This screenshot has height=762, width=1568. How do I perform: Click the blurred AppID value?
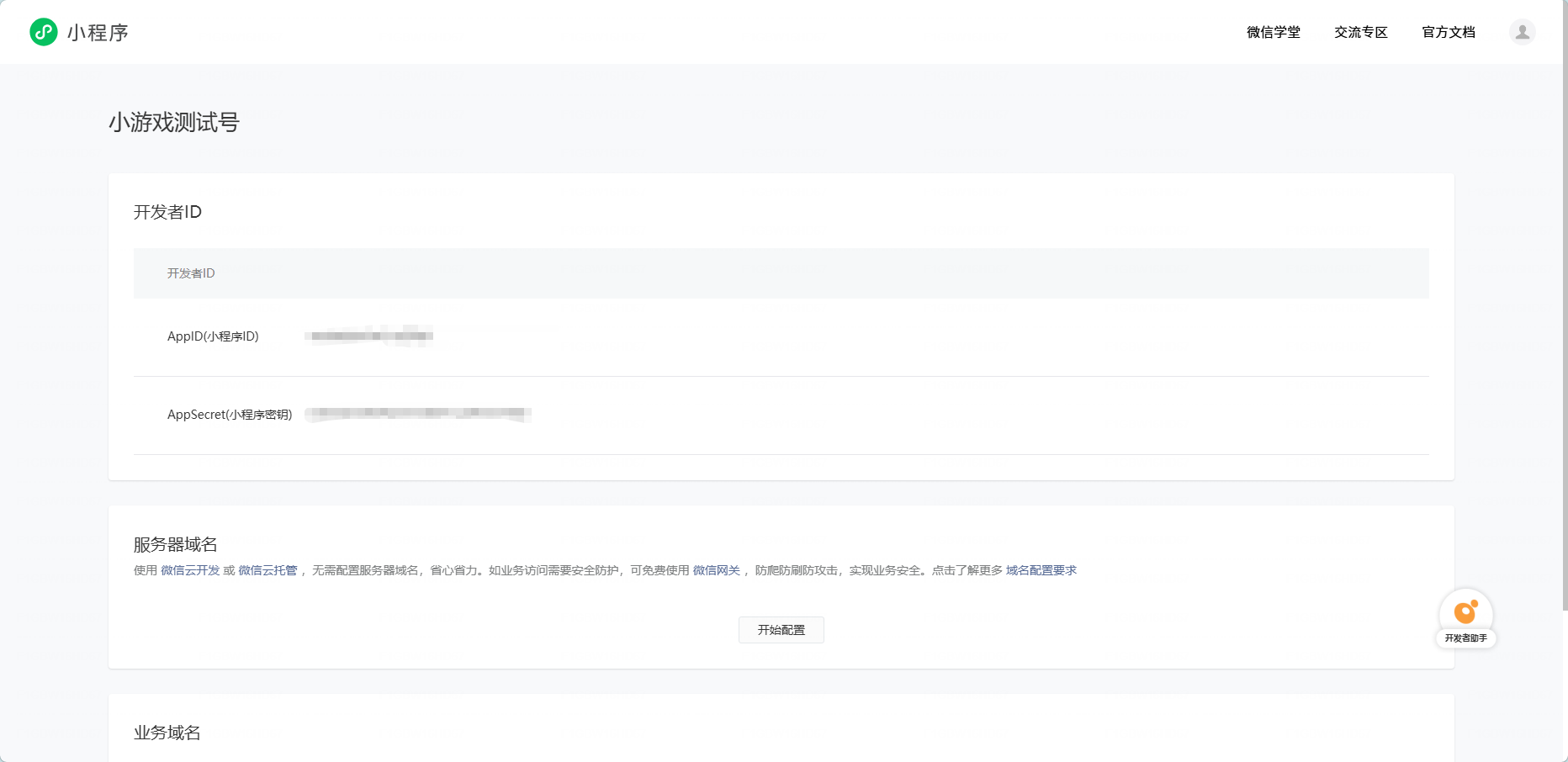click(369, 336)
